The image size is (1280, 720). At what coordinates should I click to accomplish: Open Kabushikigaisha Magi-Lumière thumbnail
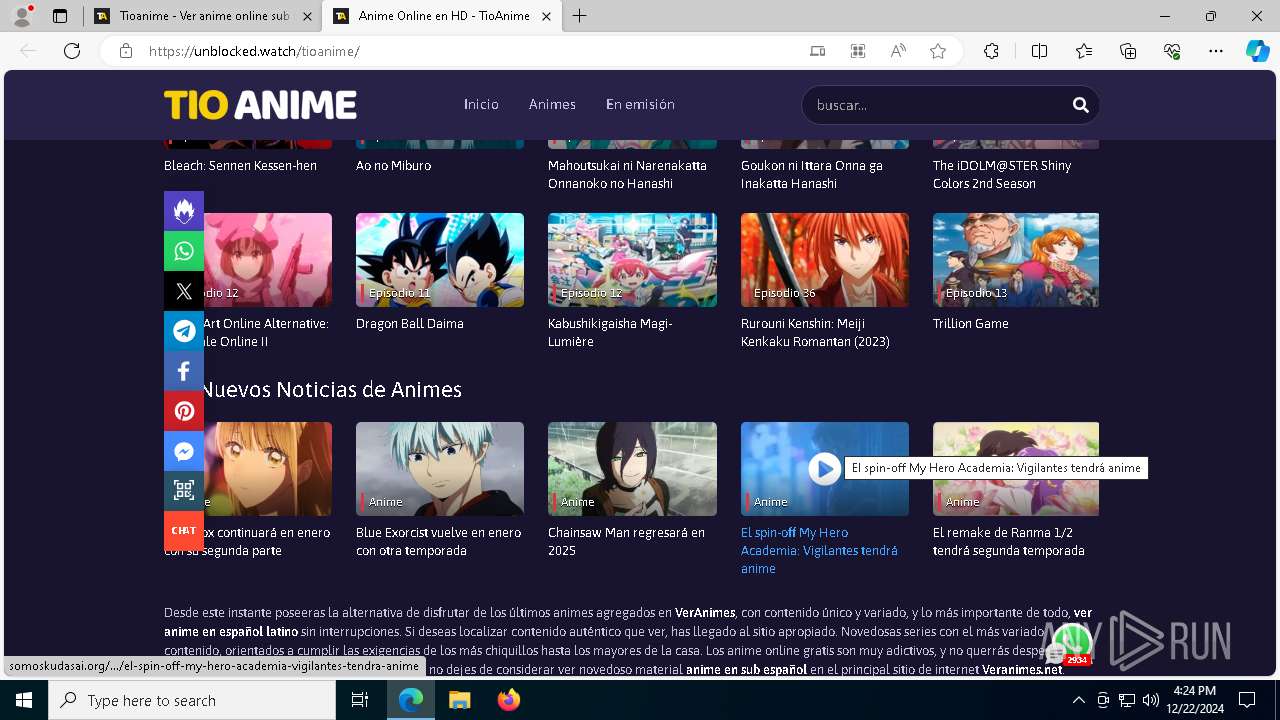(632, 260)
